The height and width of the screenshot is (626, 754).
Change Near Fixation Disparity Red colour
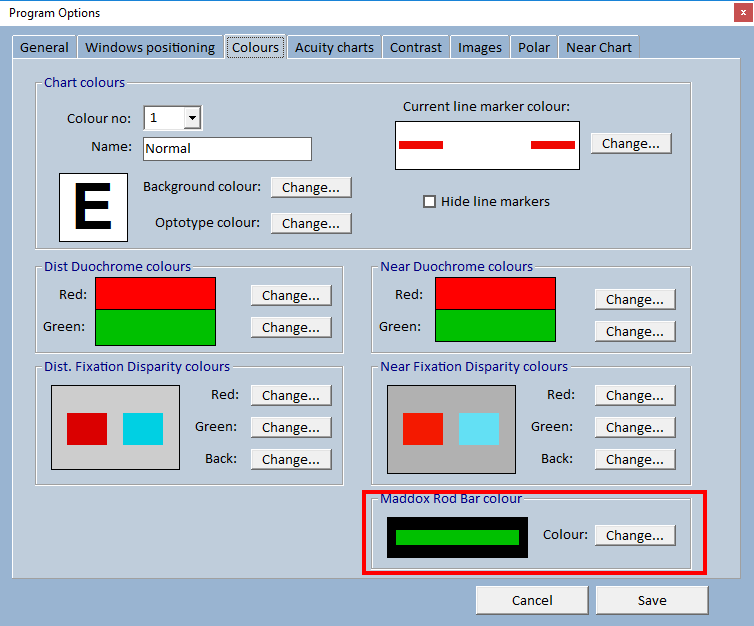635,395
